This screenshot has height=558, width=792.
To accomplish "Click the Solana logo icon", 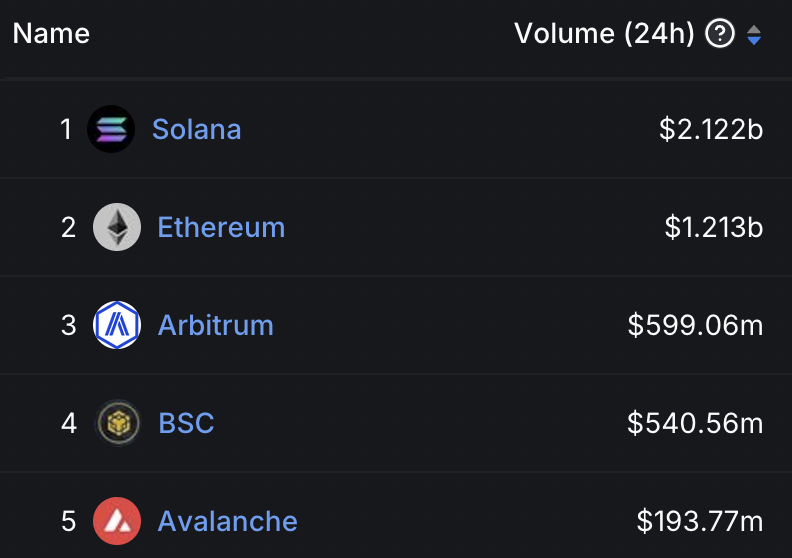I will tap(111, 129).
